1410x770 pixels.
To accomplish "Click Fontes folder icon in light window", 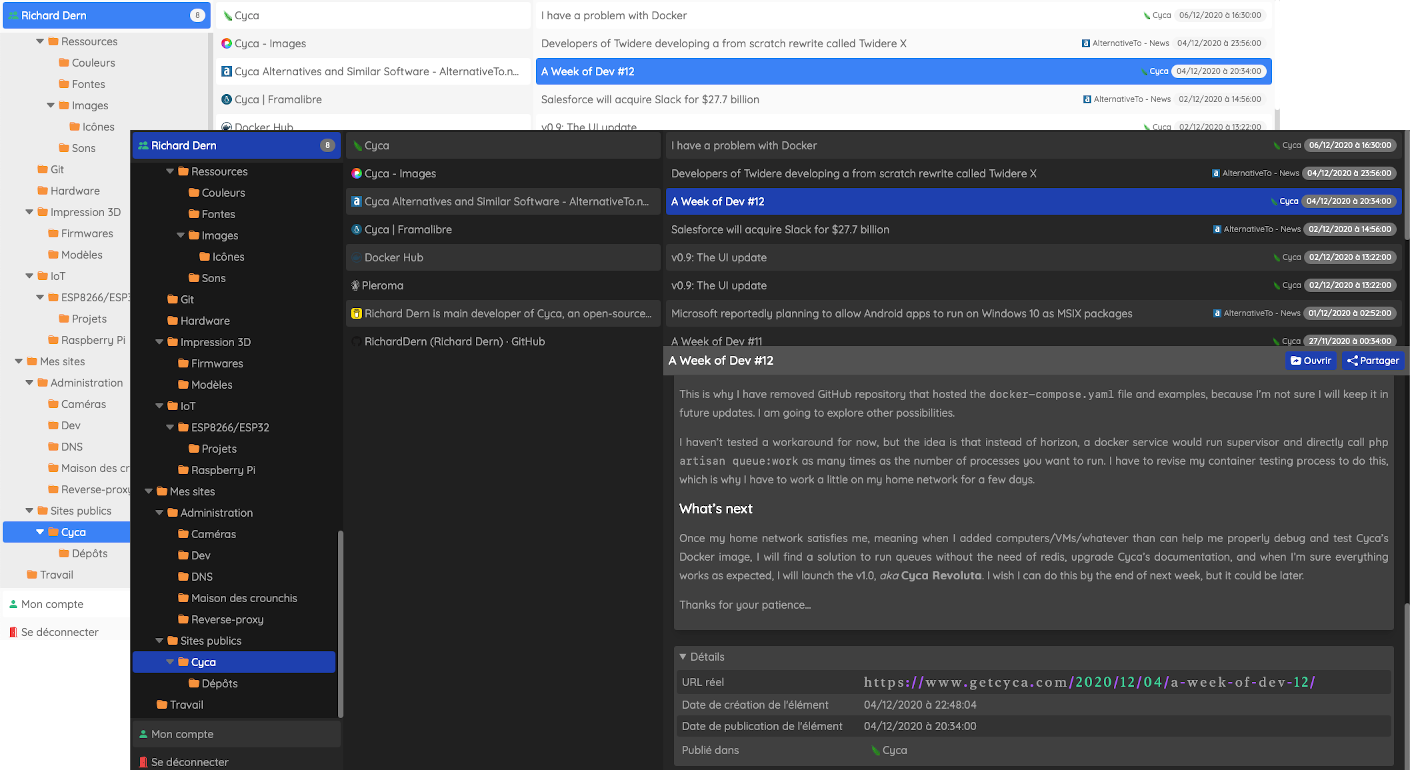I will (x=64, y=84).
